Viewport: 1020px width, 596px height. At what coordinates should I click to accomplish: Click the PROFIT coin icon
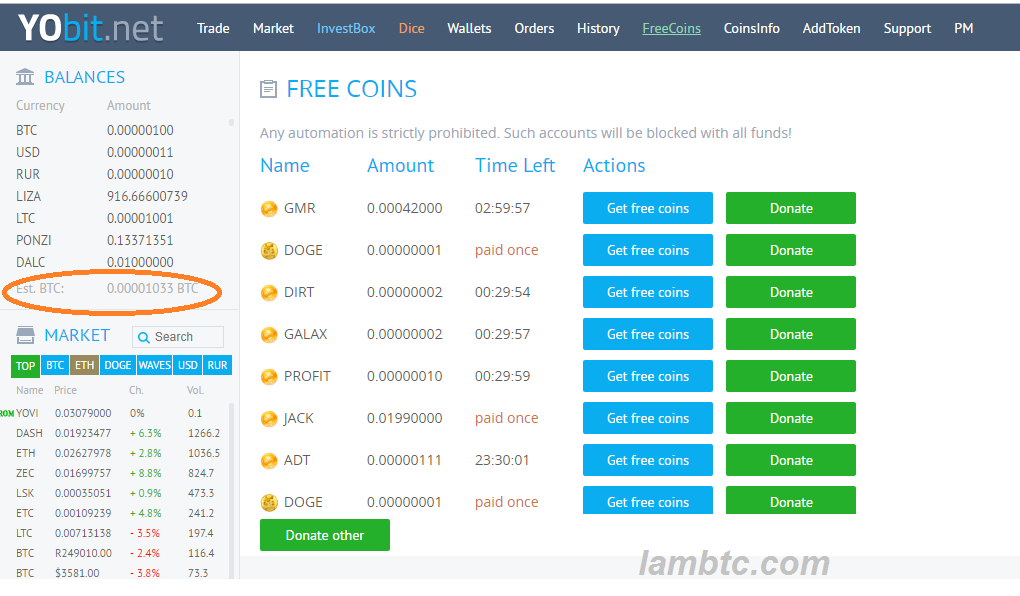269,377
